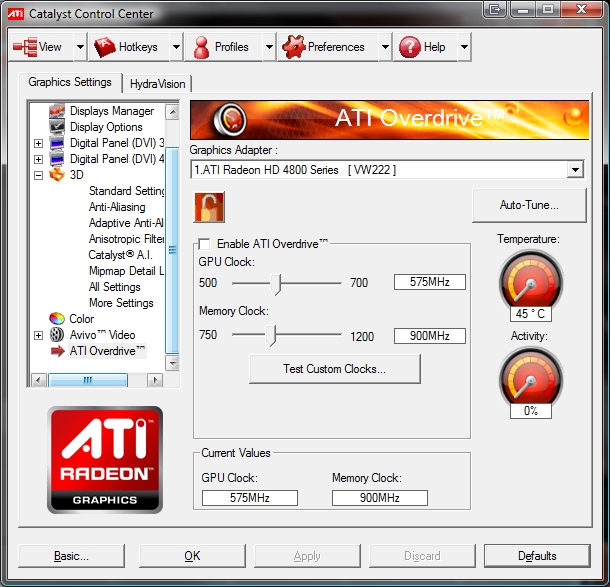Click the Color wheel icon
Screen dimensions: 610x587
pyautogui.click(x=57, y=319)
